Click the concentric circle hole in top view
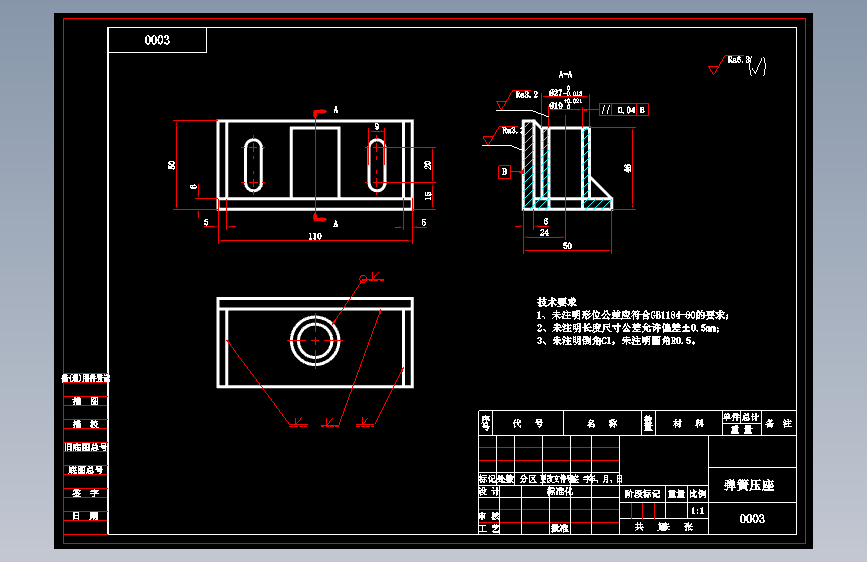 (x=315, y=341)
